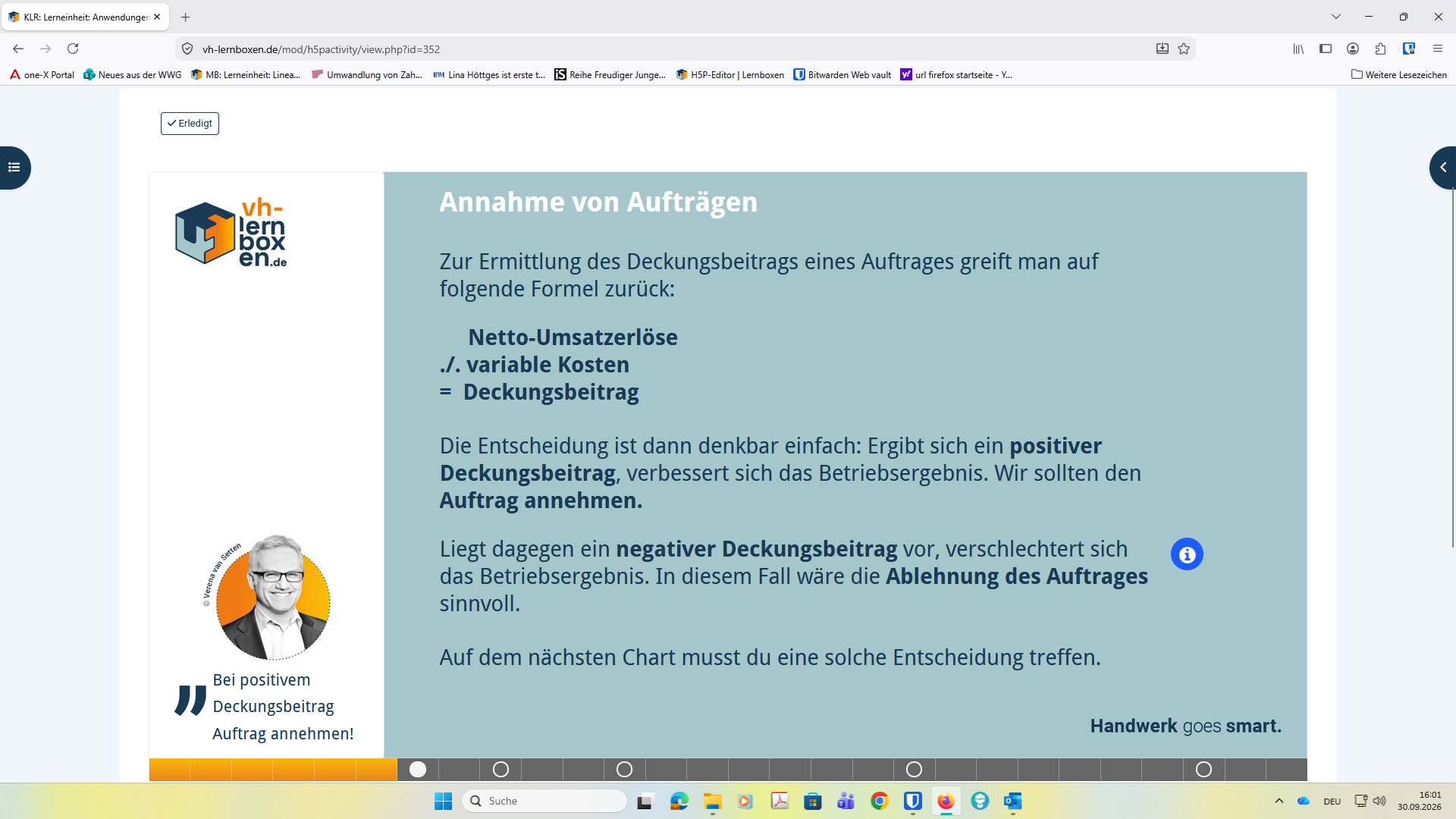Click the first white progress dot
Image resolution: width=1456 pixels, height=819 pixels.
[x=418, y=770]
